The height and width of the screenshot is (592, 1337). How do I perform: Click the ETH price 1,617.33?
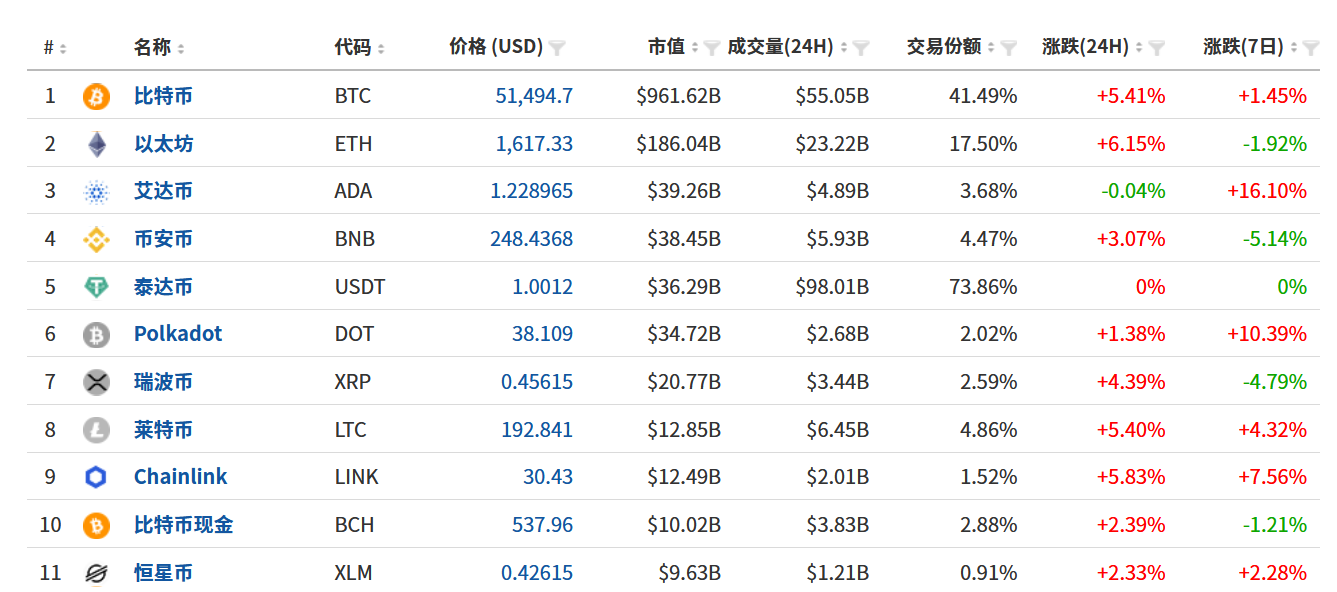coord(534,144)
